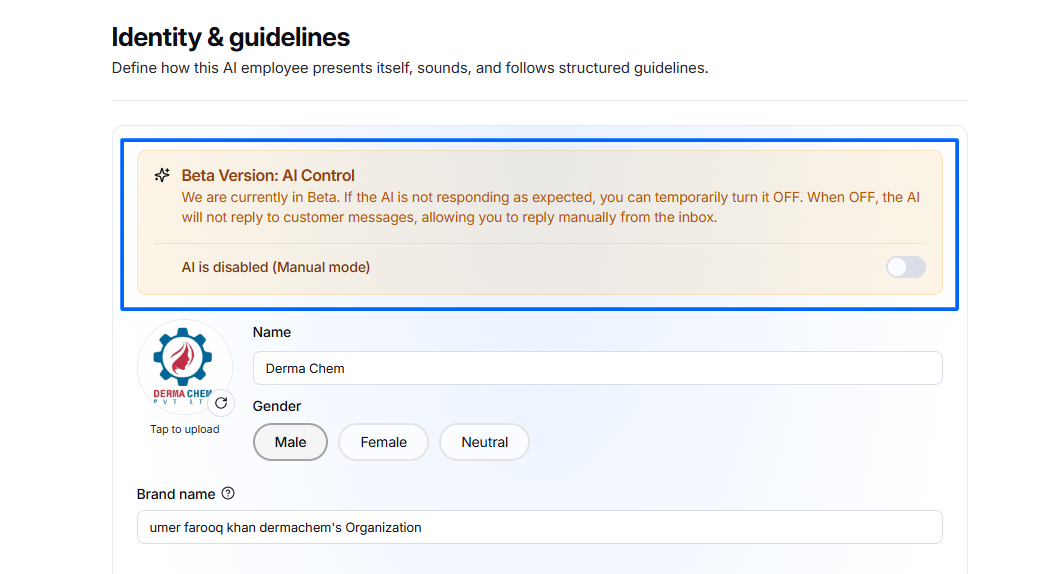Click the Tap to upload text
This screenshot has width=1056, height=574.
pos(185,429)
